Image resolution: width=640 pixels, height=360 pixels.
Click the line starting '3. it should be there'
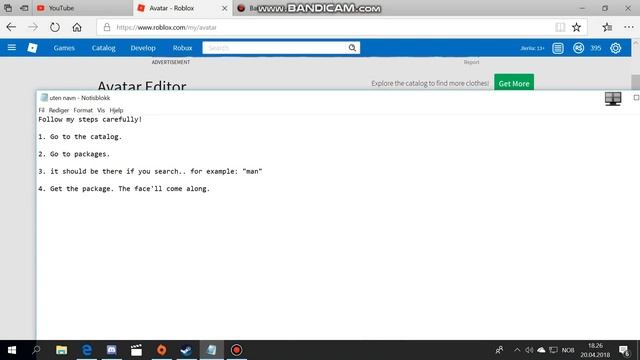150,171
